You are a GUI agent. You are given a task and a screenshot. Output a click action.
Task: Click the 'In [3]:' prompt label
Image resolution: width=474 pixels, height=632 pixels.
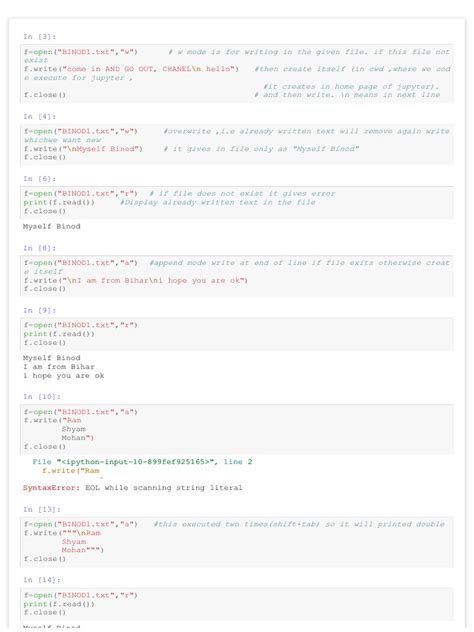click(x=40, y=37)
